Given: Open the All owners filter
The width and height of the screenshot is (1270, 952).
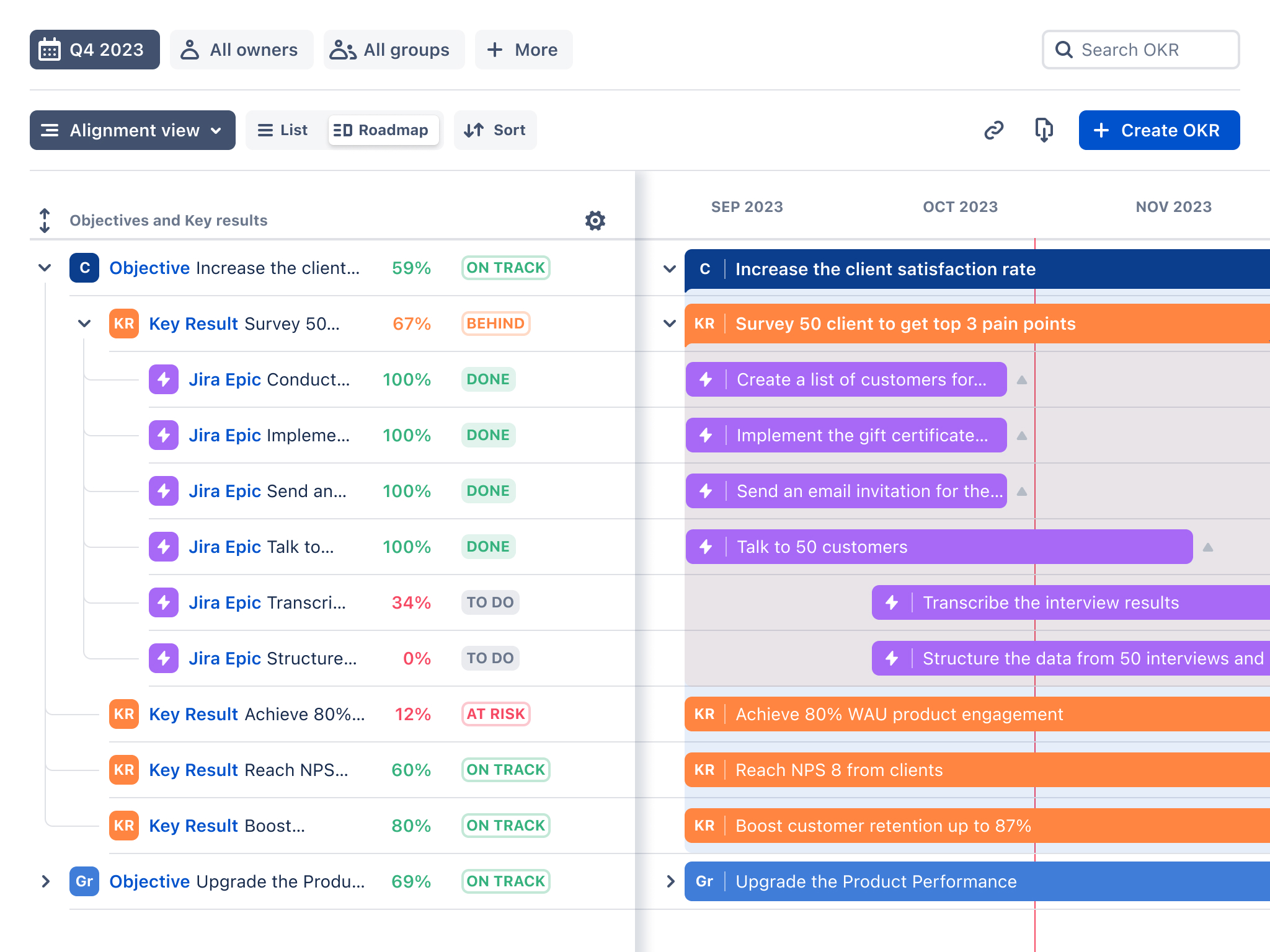Looking at the screenshot, I should click(242, 50).
